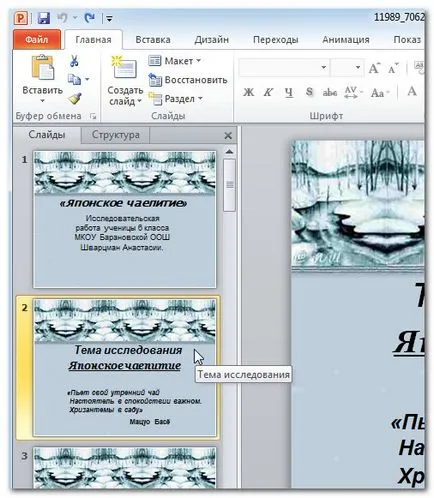Toggle underline Ч formatting
The image size is (434, 498).
tap(289, 92)
